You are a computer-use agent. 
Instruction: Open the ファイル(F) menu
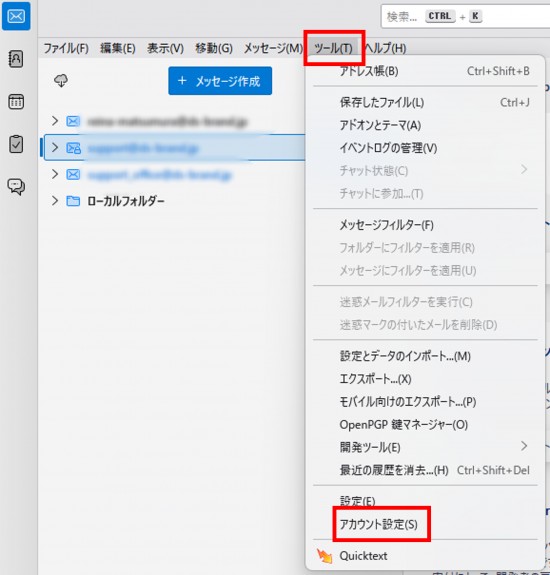(66, 48)
